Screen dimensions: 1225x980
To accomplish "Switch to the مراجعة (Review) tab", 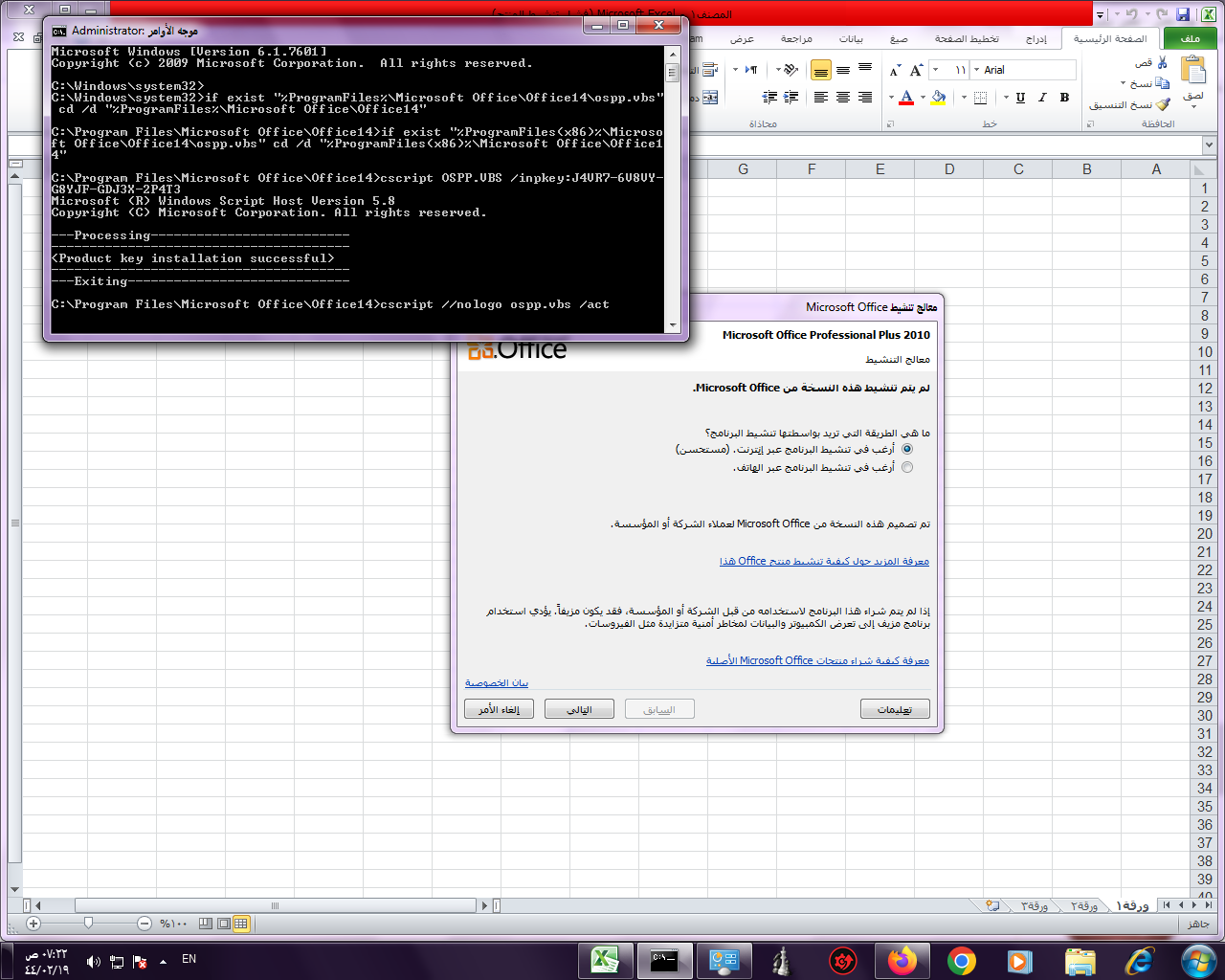I will (x=796, y=39).
